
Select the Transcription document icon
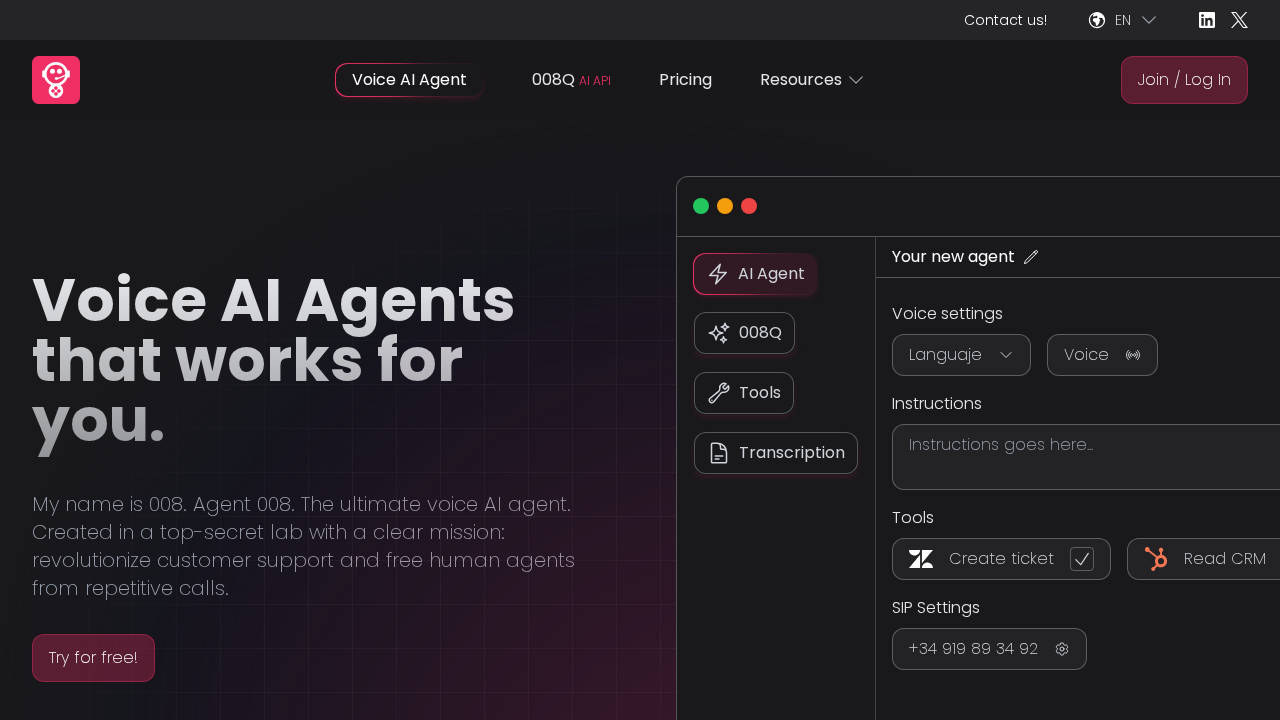[x=718, y=453]
